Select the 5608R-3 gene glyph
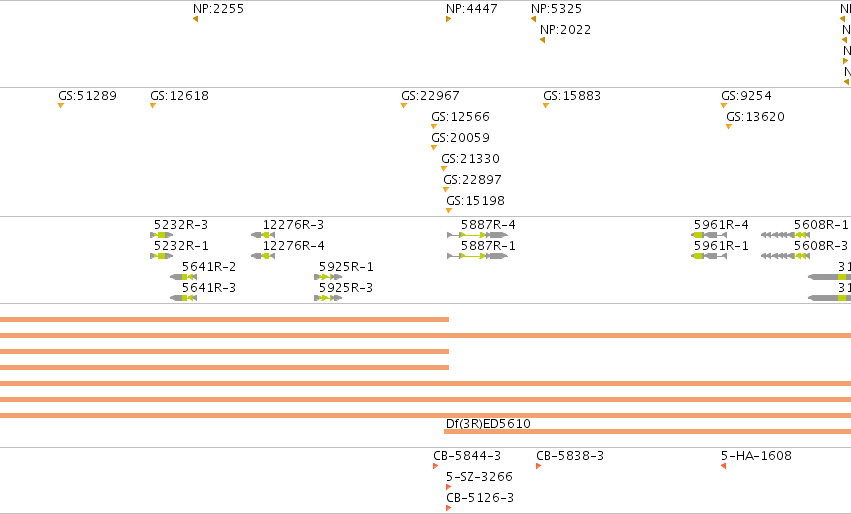 [x=785, y=256]
